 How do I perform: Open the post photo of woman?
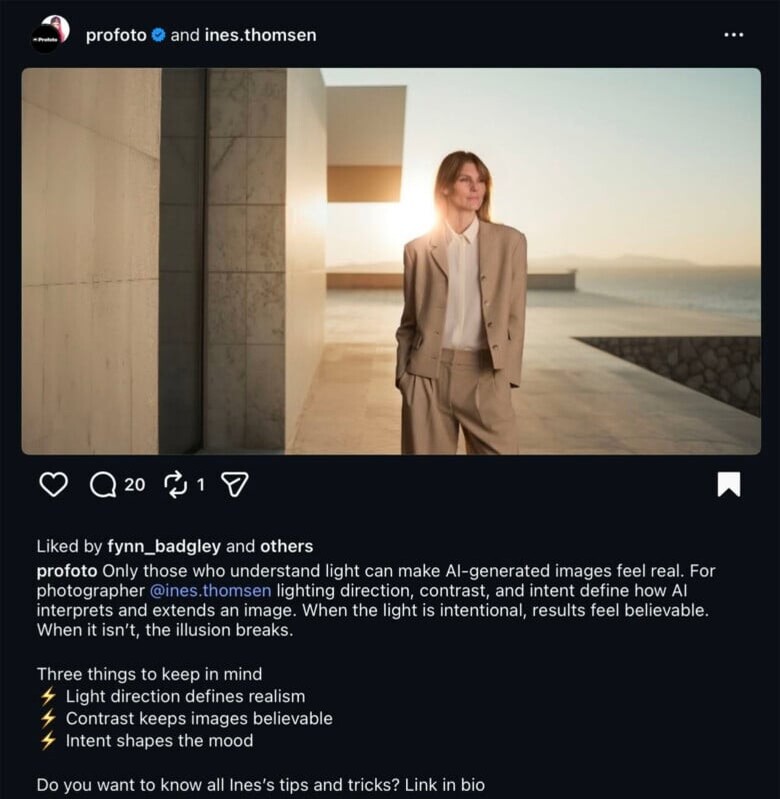[x=391, y=261]
